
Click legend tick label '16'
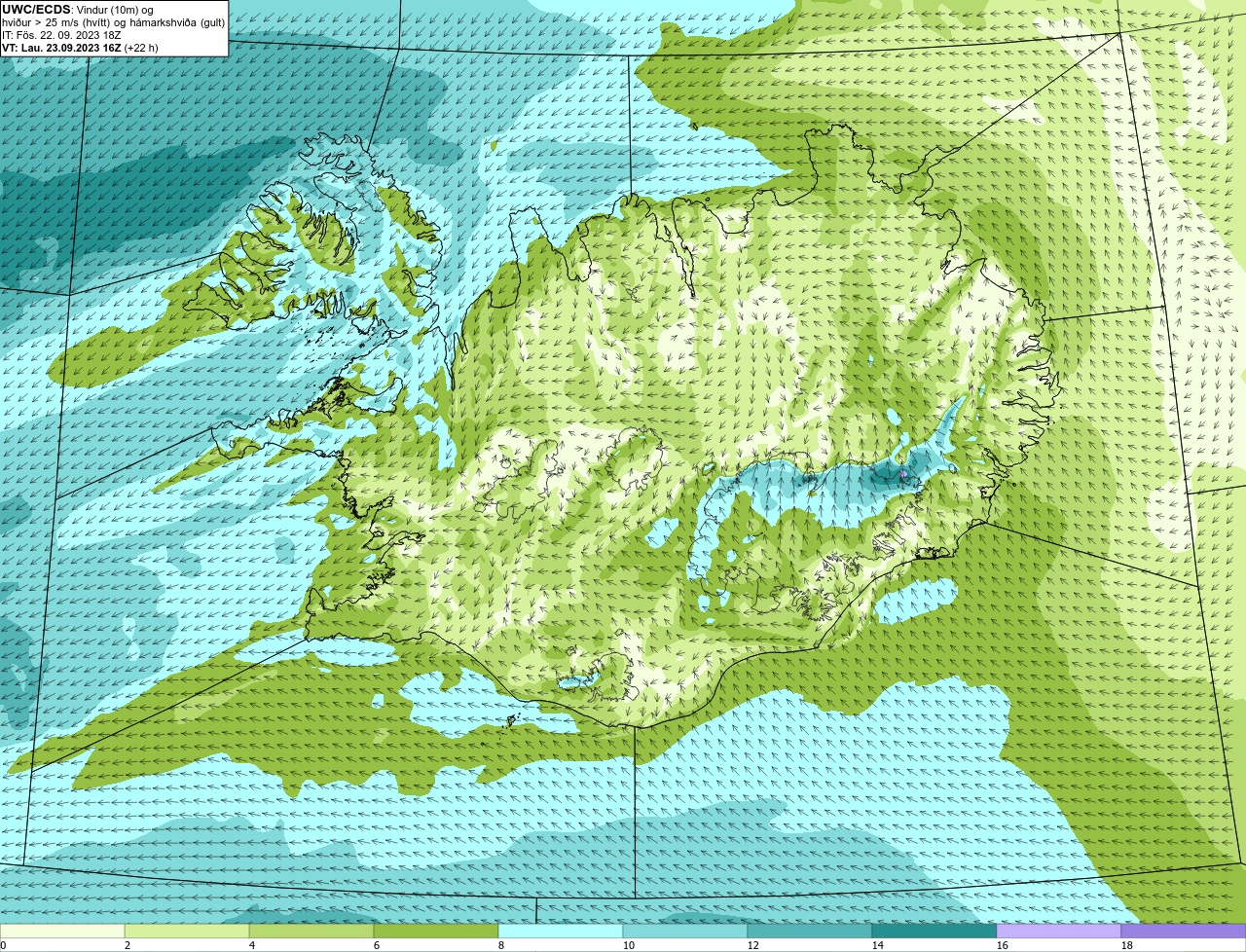pyautogui.click(x=1003, y=945)
